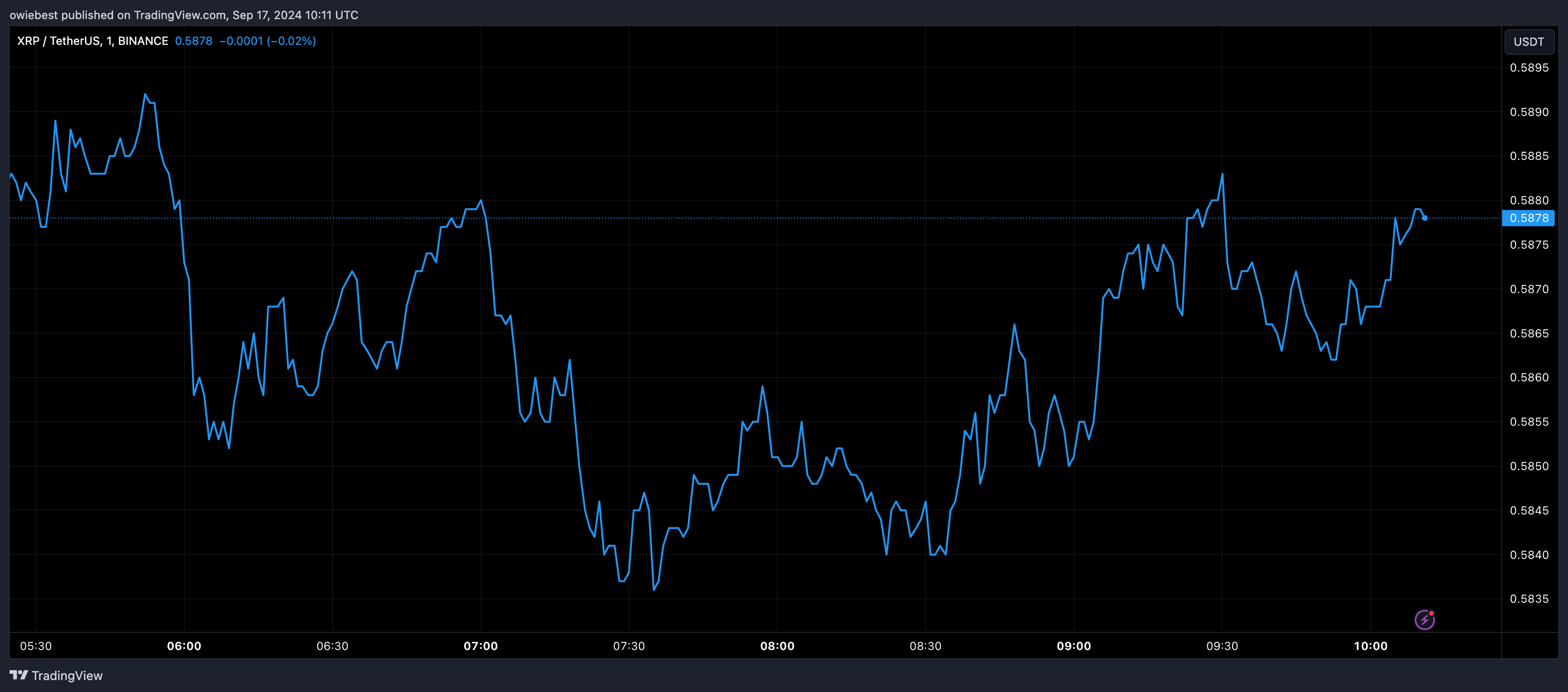
Task: Click the 0.5840 price axis label
Action: [1529, 555]
